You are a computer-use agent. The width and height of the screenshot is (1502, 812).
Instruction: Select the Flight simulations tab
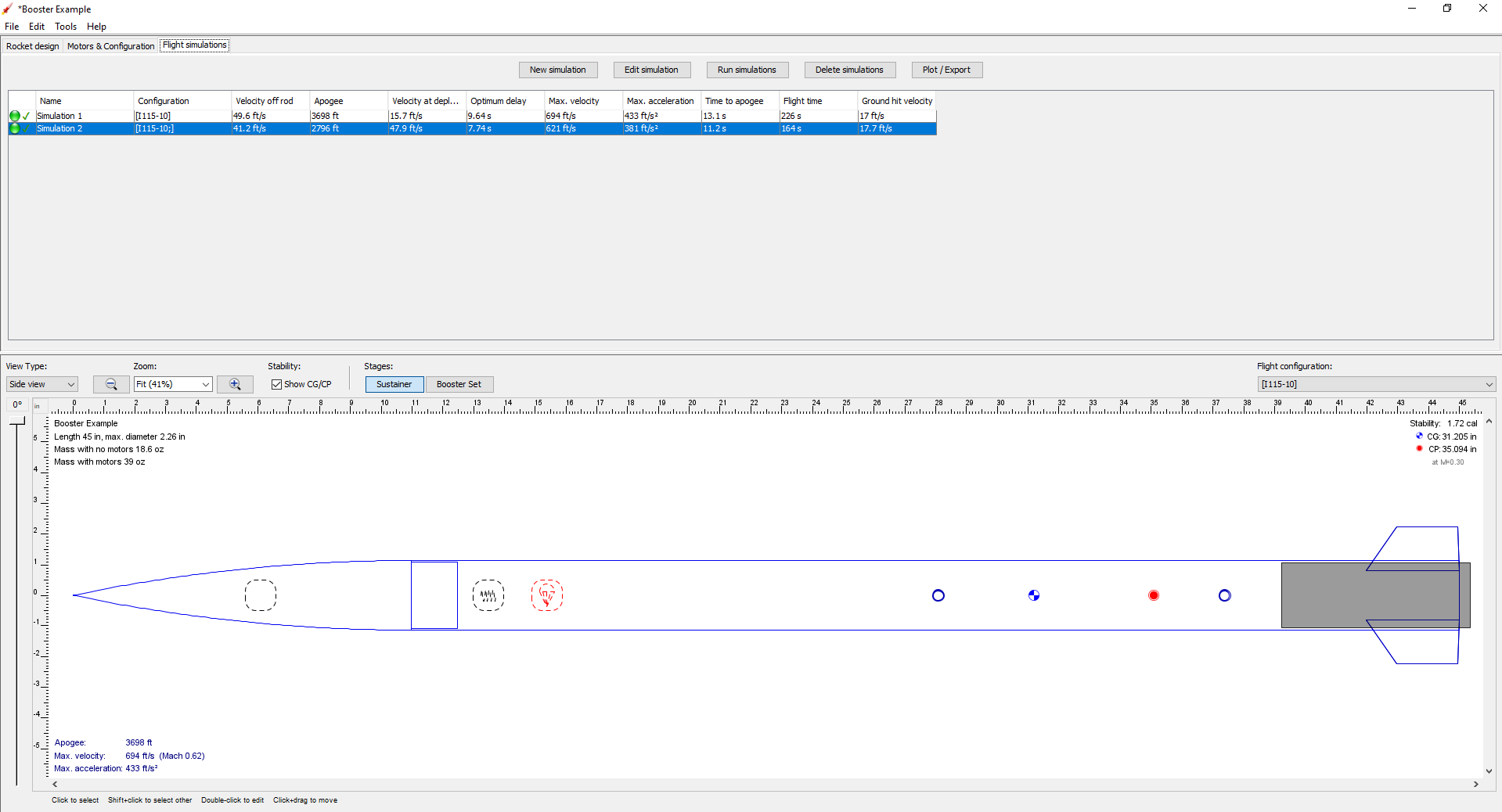tap(195, 45)
